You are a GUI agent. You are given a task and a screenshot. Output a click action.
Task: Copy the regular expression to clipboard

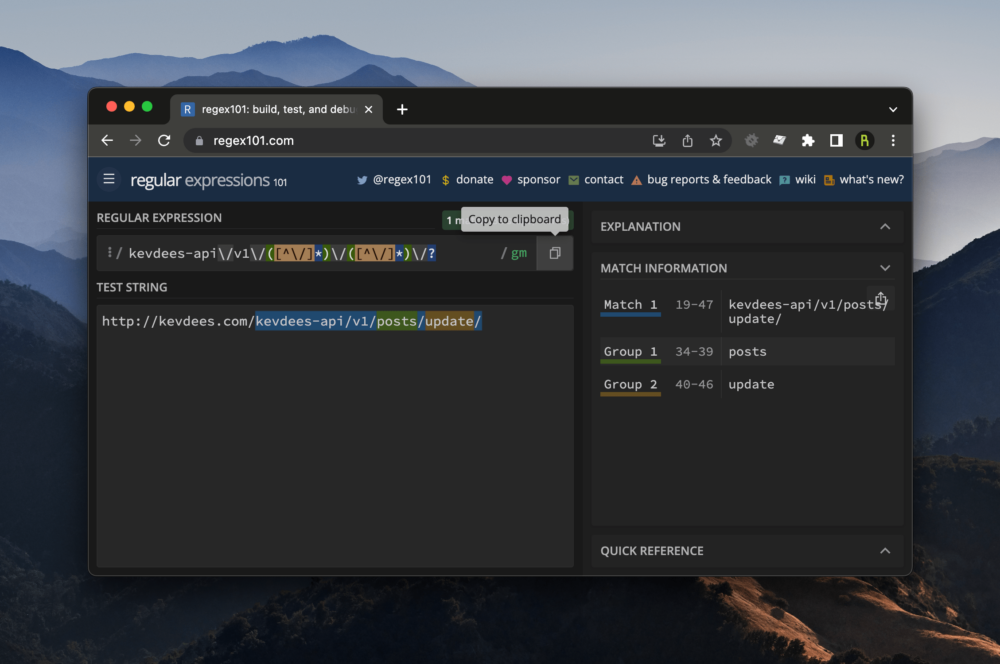(555, 253)
